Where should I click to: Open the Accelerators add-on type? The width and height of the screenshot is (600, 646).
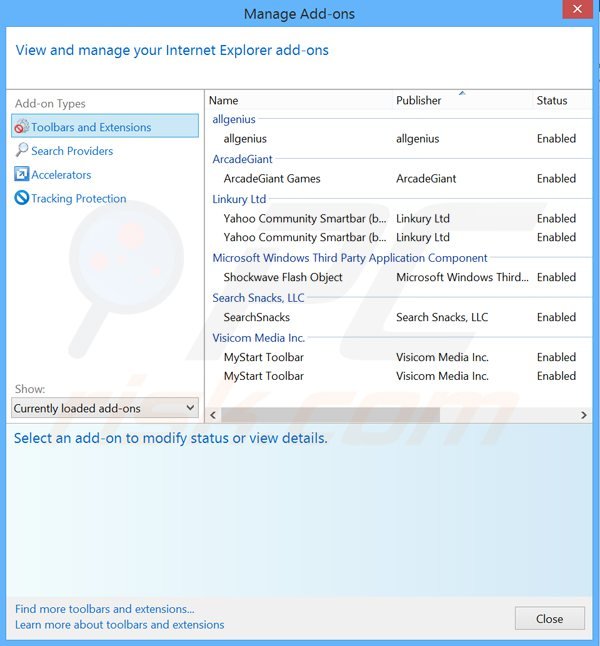(61, 175)
